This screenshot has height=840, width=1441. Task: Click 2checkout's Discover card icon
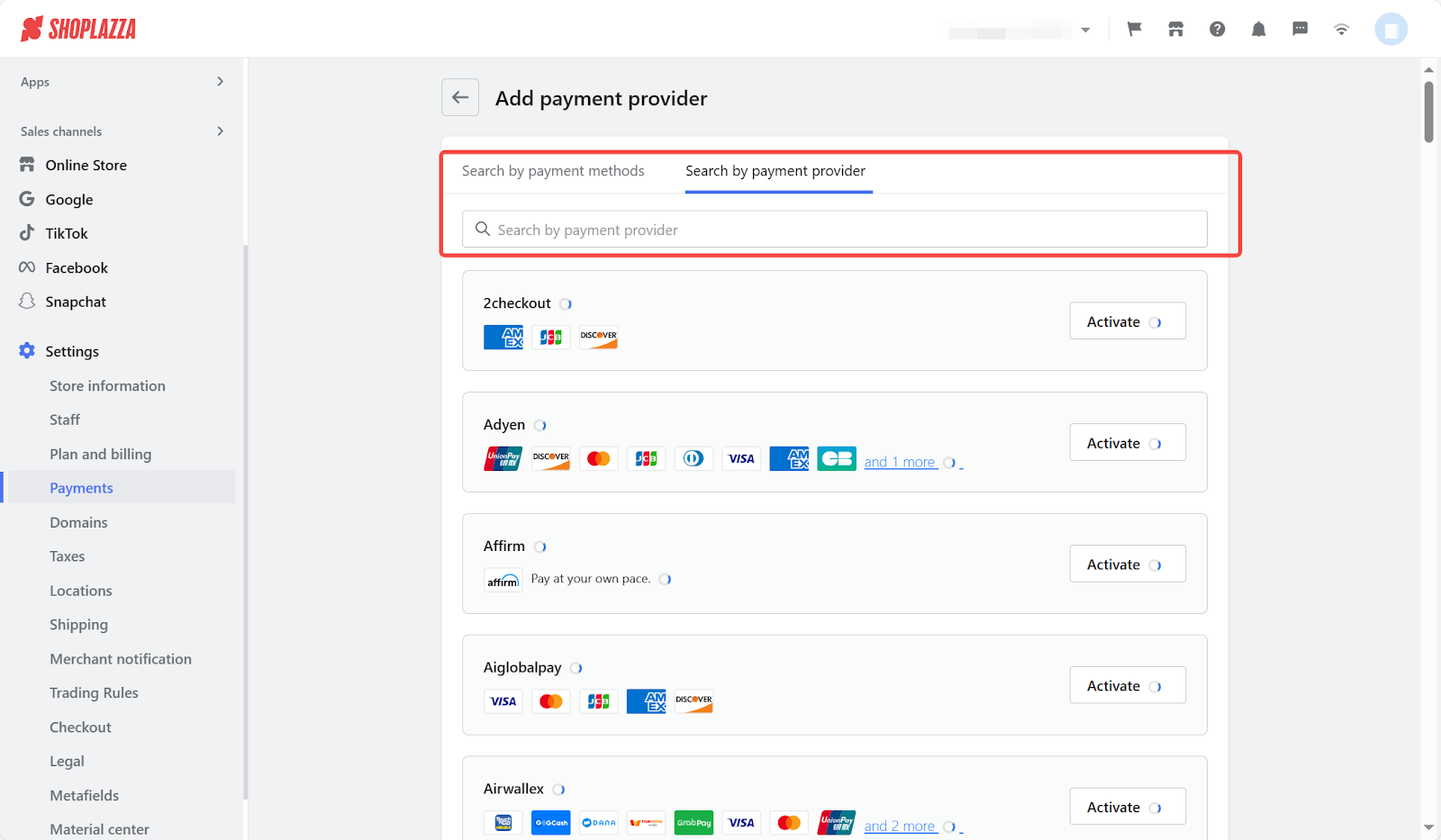pos(599,338)
